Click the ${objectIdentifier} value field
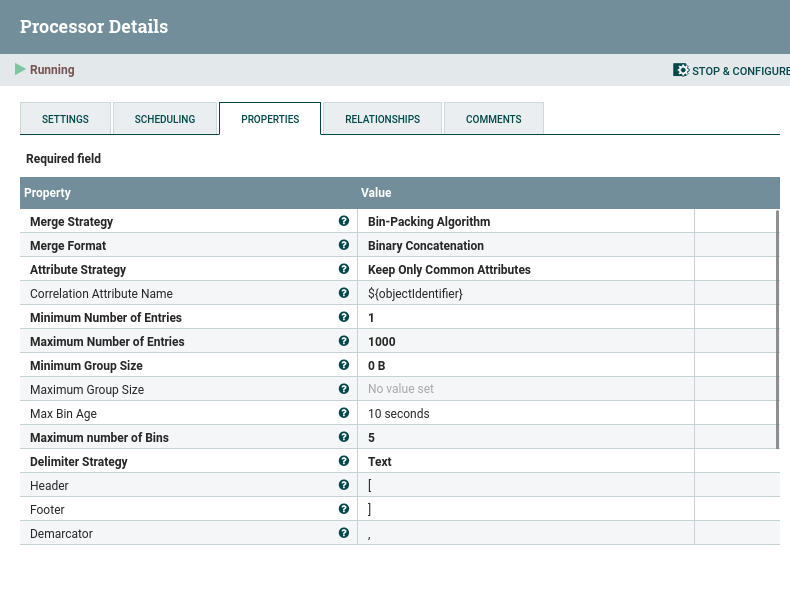Screen dimensions: 790x592 tap(415, 294)
